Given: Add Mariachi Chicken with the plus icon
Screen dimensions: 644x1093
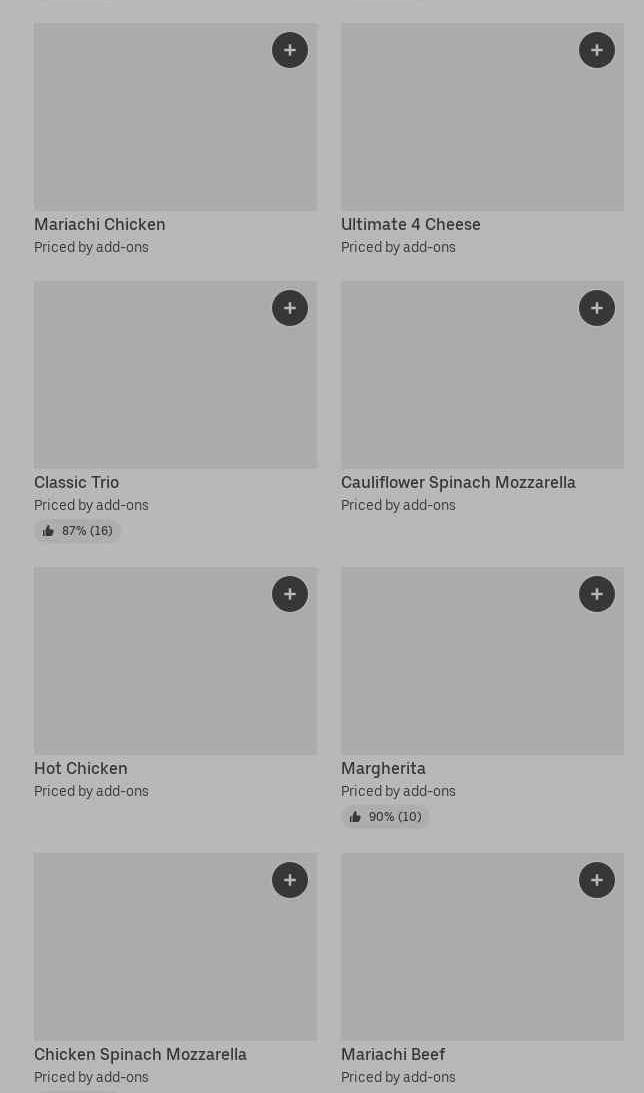Looking at the screenshot, I should (x=290, y=50).
